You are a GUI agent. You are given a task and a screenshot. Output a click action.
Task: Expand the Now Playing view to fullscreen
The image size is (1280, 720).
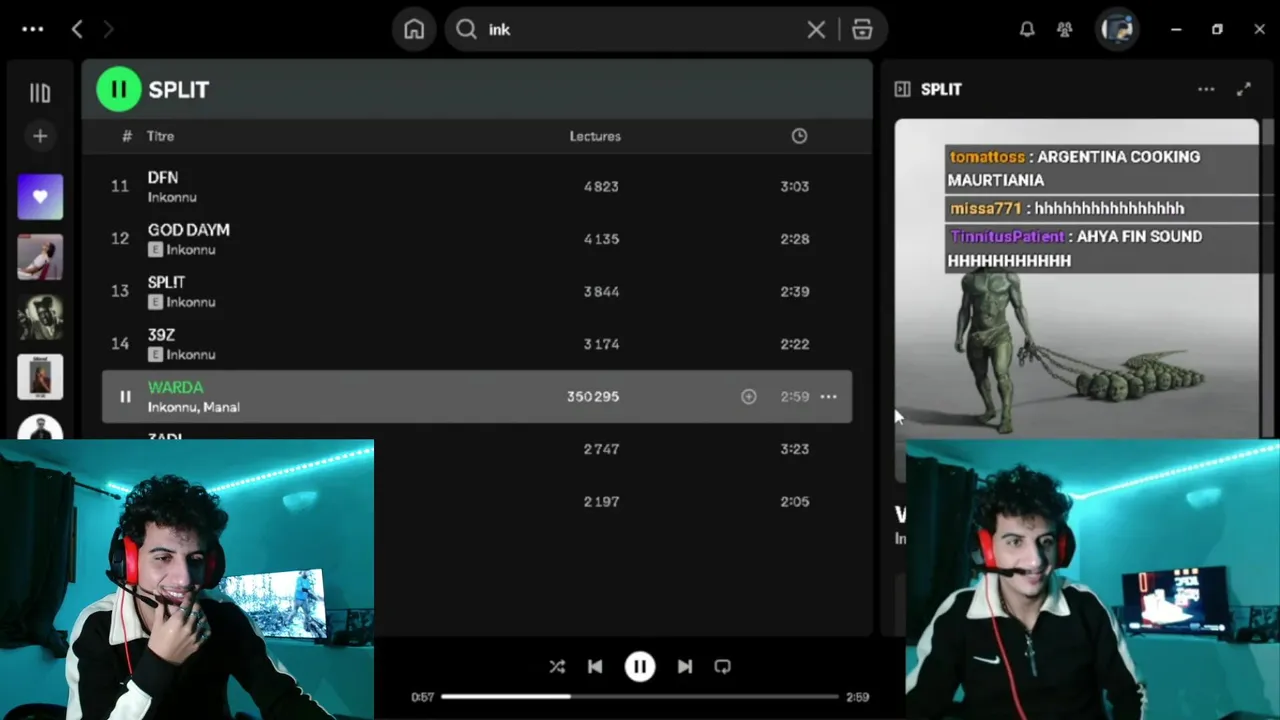tap(1244, 89)
